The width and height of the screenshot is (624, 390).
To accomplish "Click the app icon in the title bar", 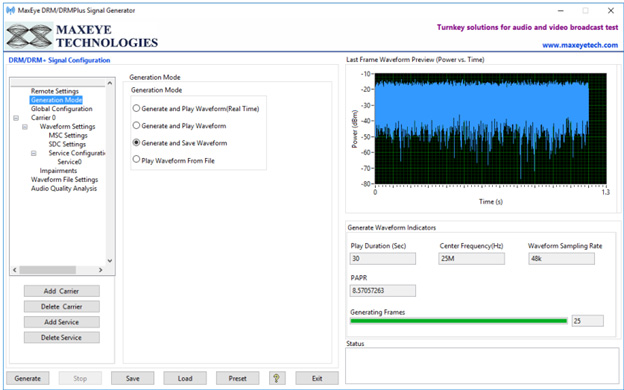I will (11, 10).
